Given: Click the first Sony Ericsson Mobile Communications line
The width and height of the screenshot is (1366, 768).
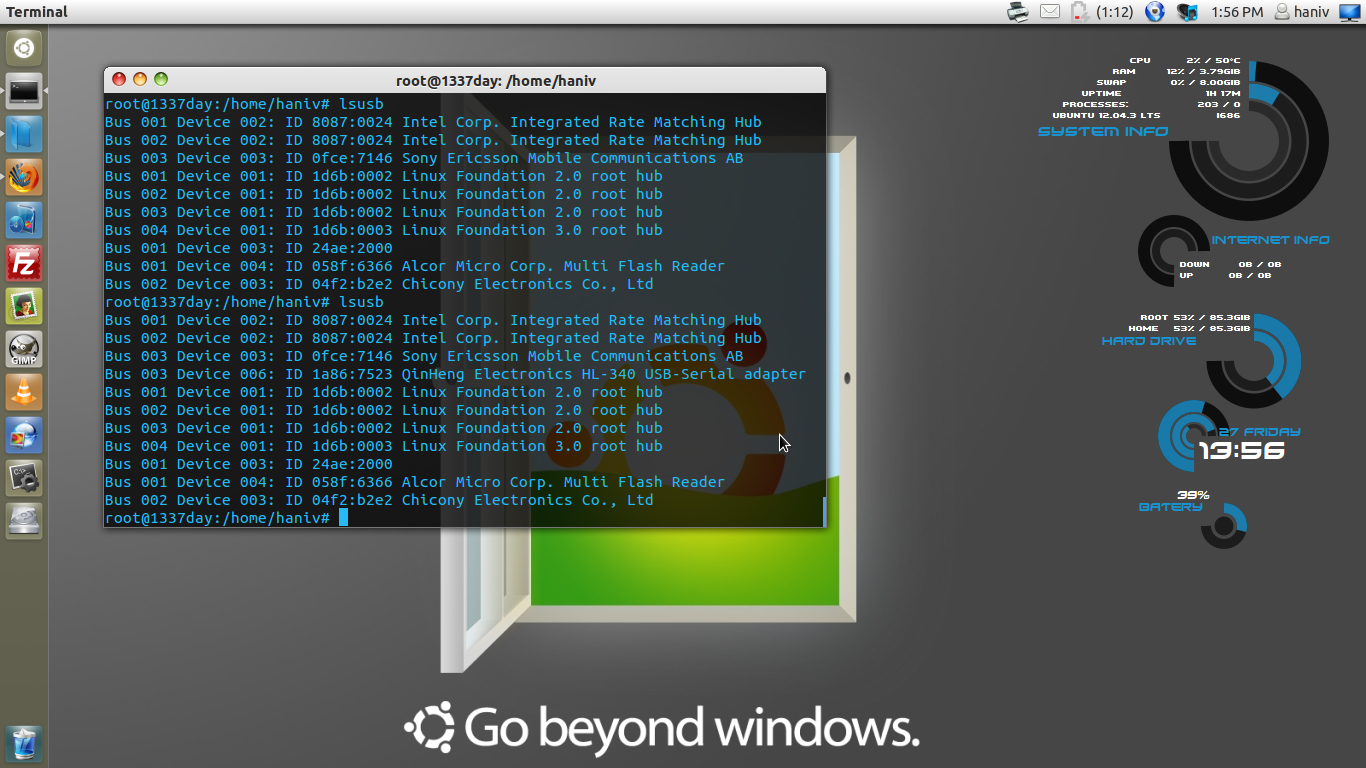Looking at the screenshot, I should pyautogui.click(x=424, y=158).
